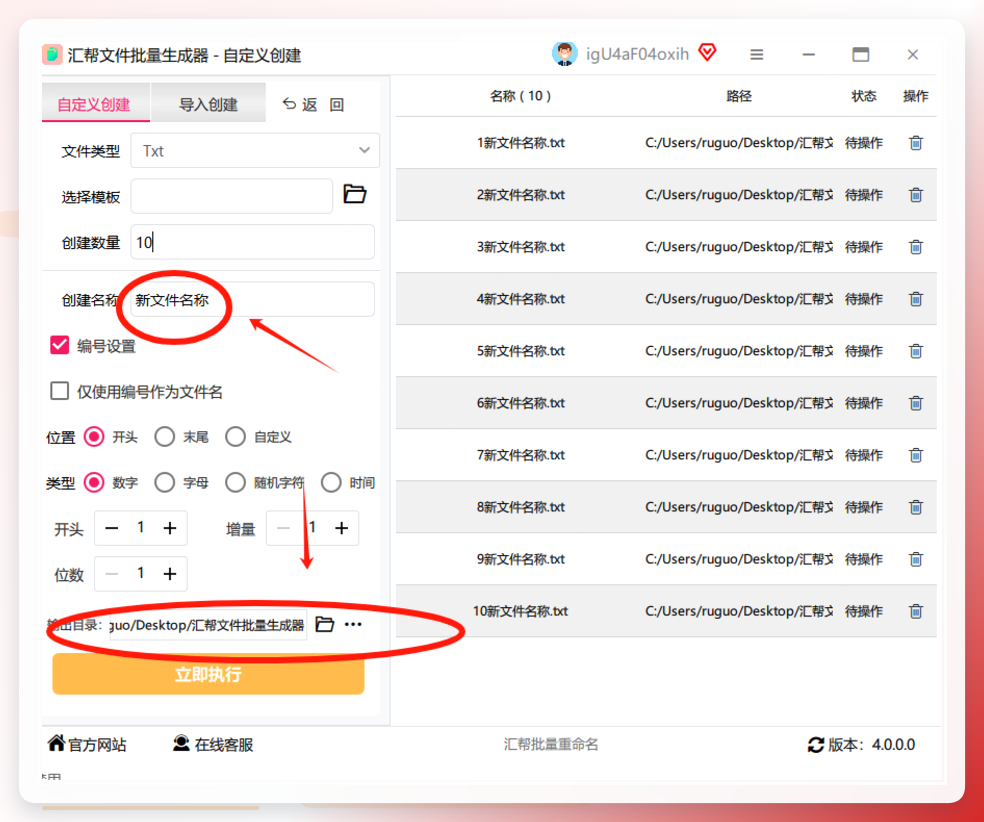984x822 pixels.
Task: Increase the 开头 start number
Action: tap(169, 528)
